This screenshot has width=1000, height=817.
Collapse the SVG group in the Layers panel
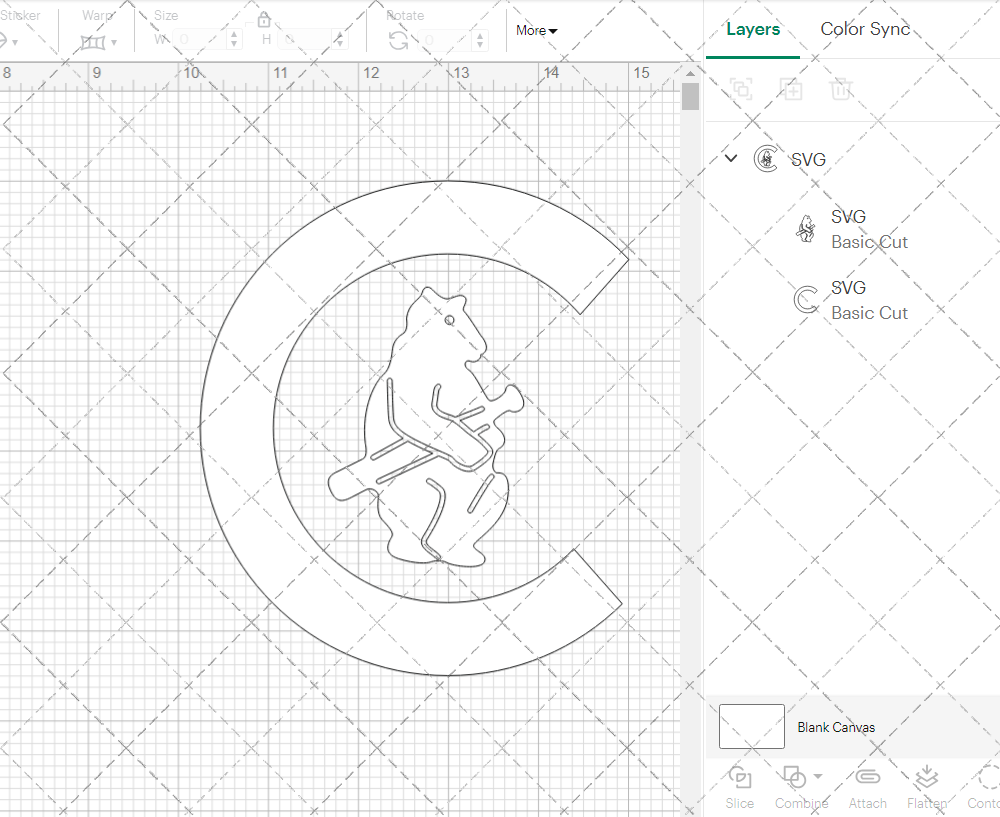coord(731,158)
